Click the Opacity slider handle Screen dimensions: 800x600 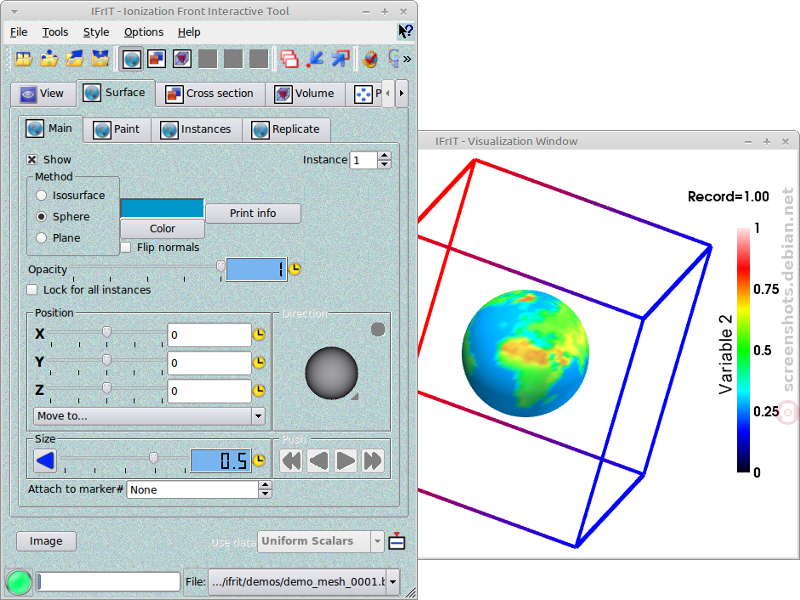220,266
